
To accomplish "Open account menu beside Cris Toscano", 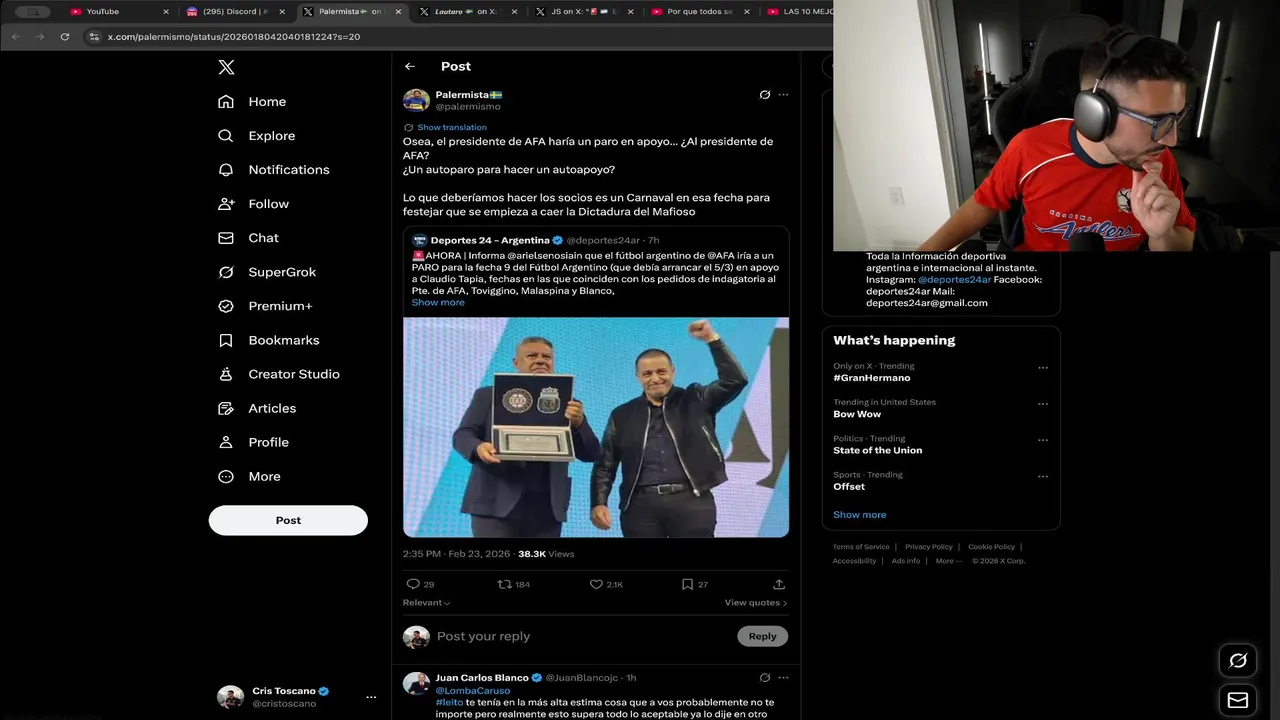I will point(371,697).
